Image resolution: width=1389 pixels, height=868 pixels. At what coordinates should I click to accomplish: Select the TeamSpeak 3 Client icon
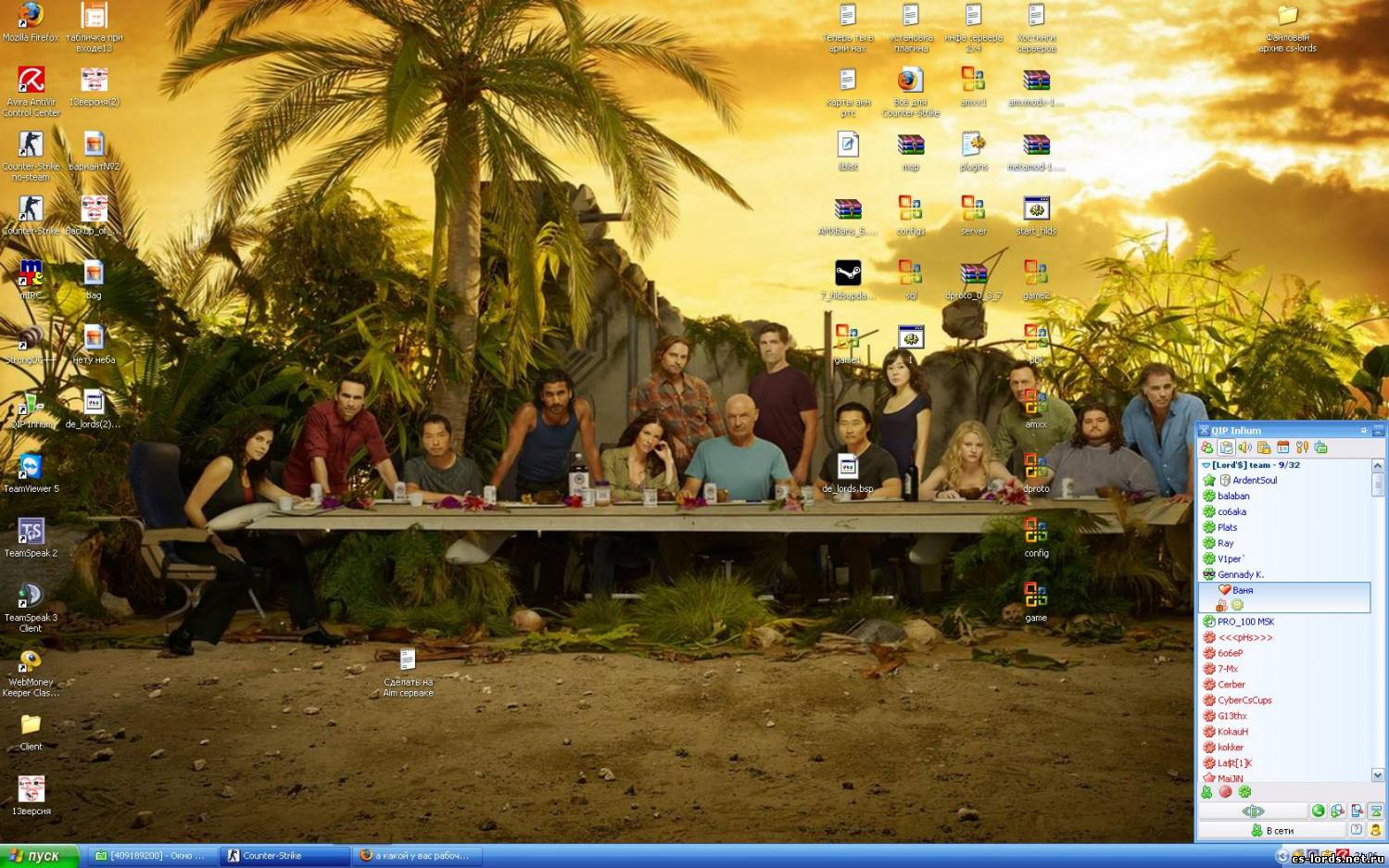(31, 607)
